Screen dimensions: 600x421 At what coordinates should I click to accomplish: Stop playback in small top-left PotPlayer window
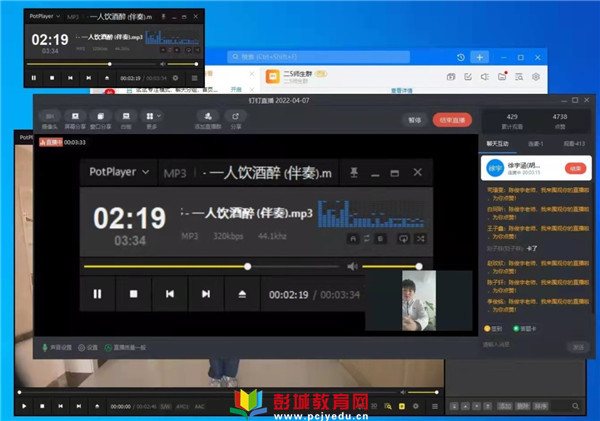(52, 78)
